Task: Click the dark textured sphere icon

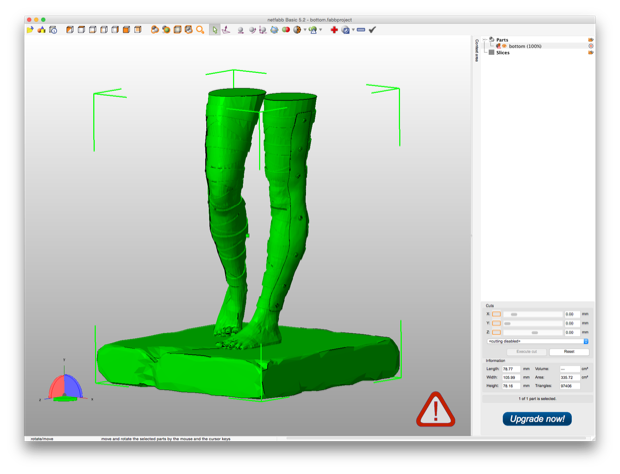Action: (x=297, y=30)
